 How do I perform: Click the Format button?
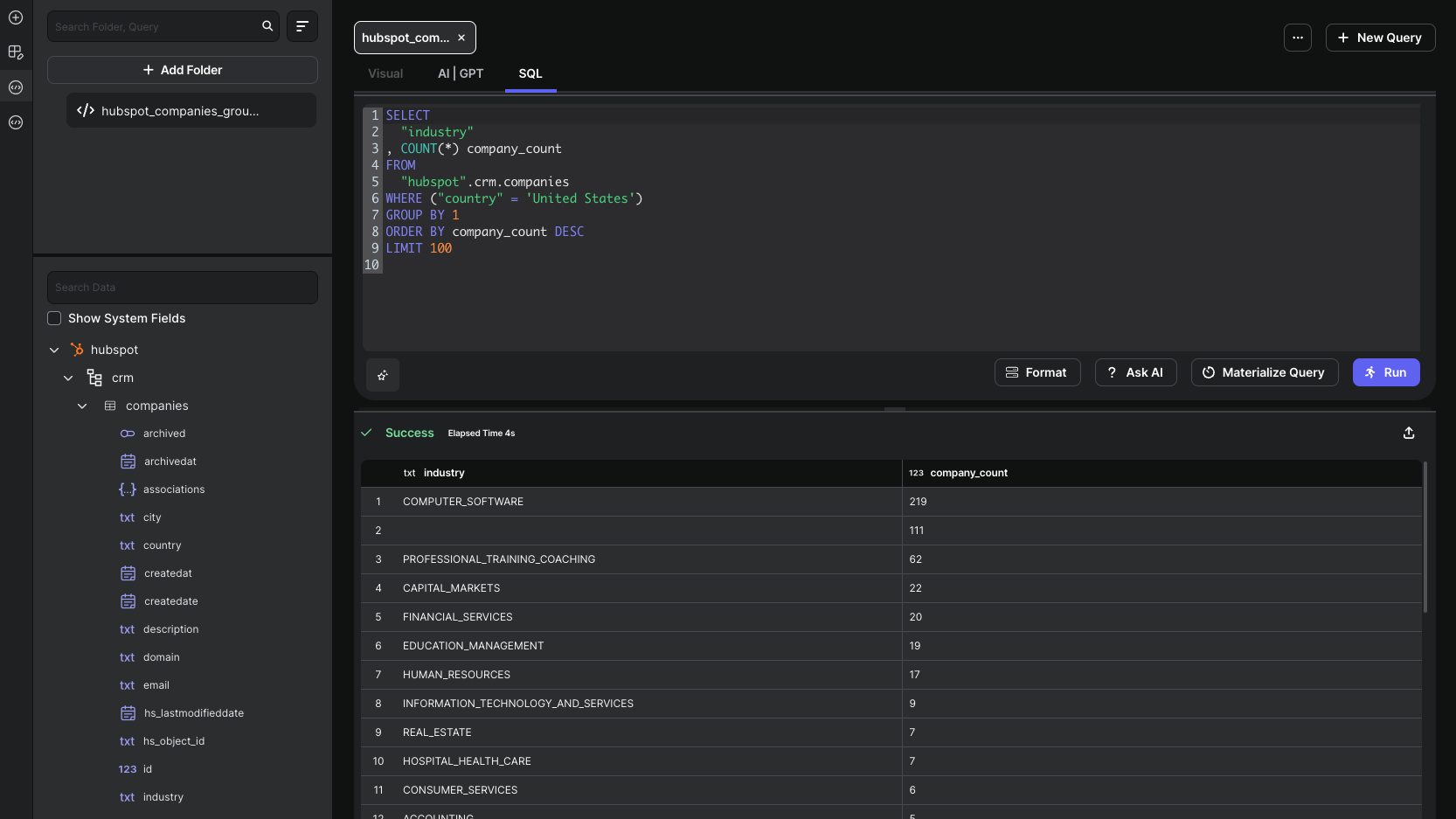coord(1037,372)
